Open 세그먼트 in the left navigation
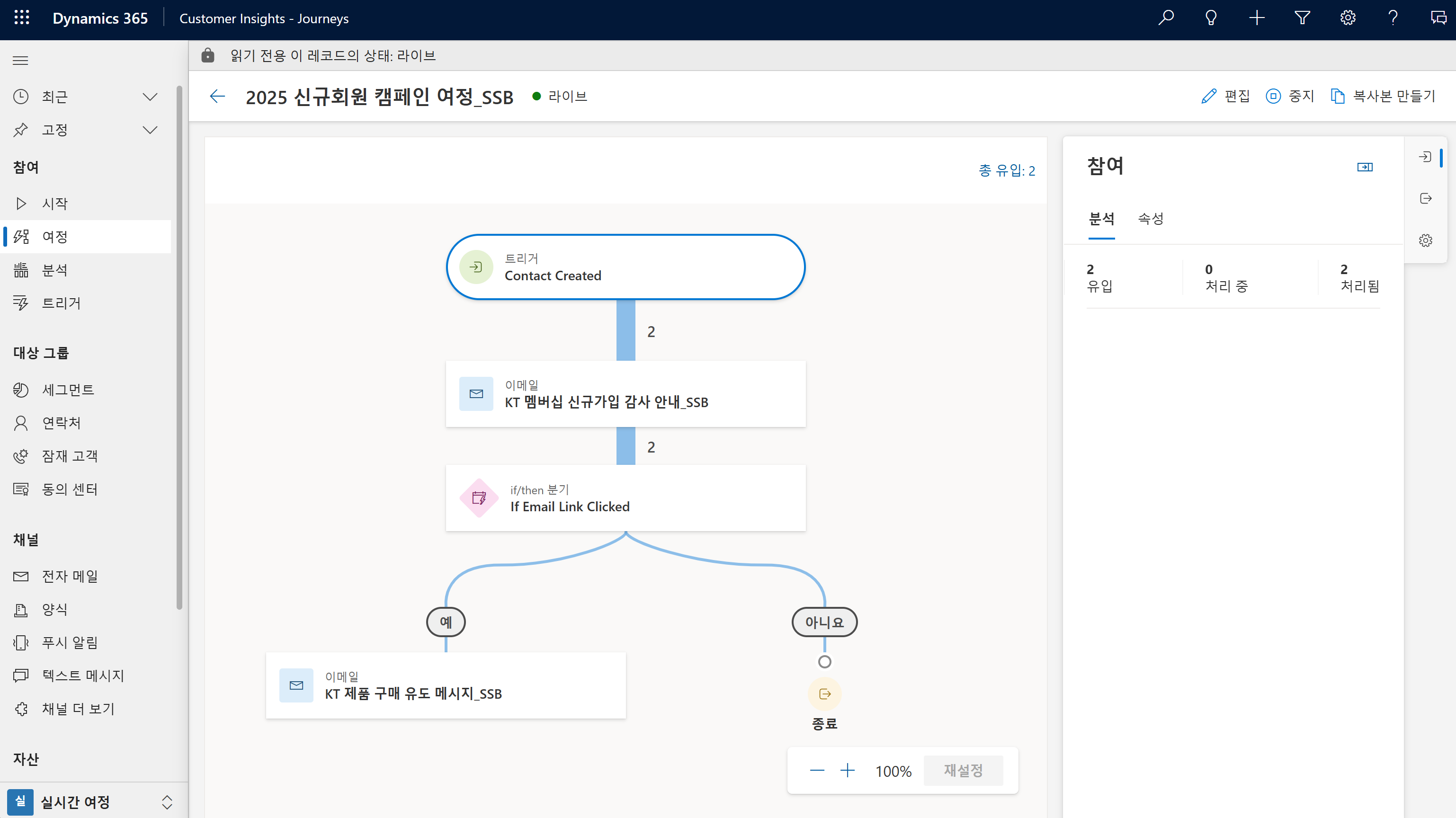The width and height of the screenshot is (1456, 818). point(68,390)
